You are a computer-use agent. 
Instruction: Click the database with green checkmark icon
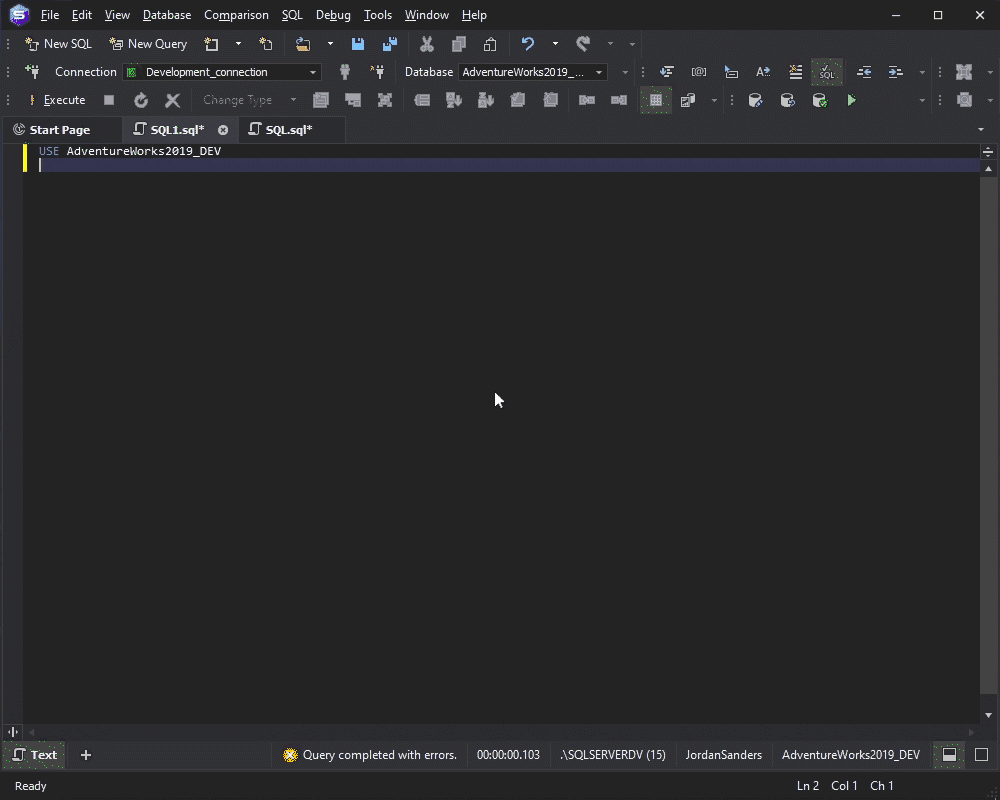tap(820, 100)
